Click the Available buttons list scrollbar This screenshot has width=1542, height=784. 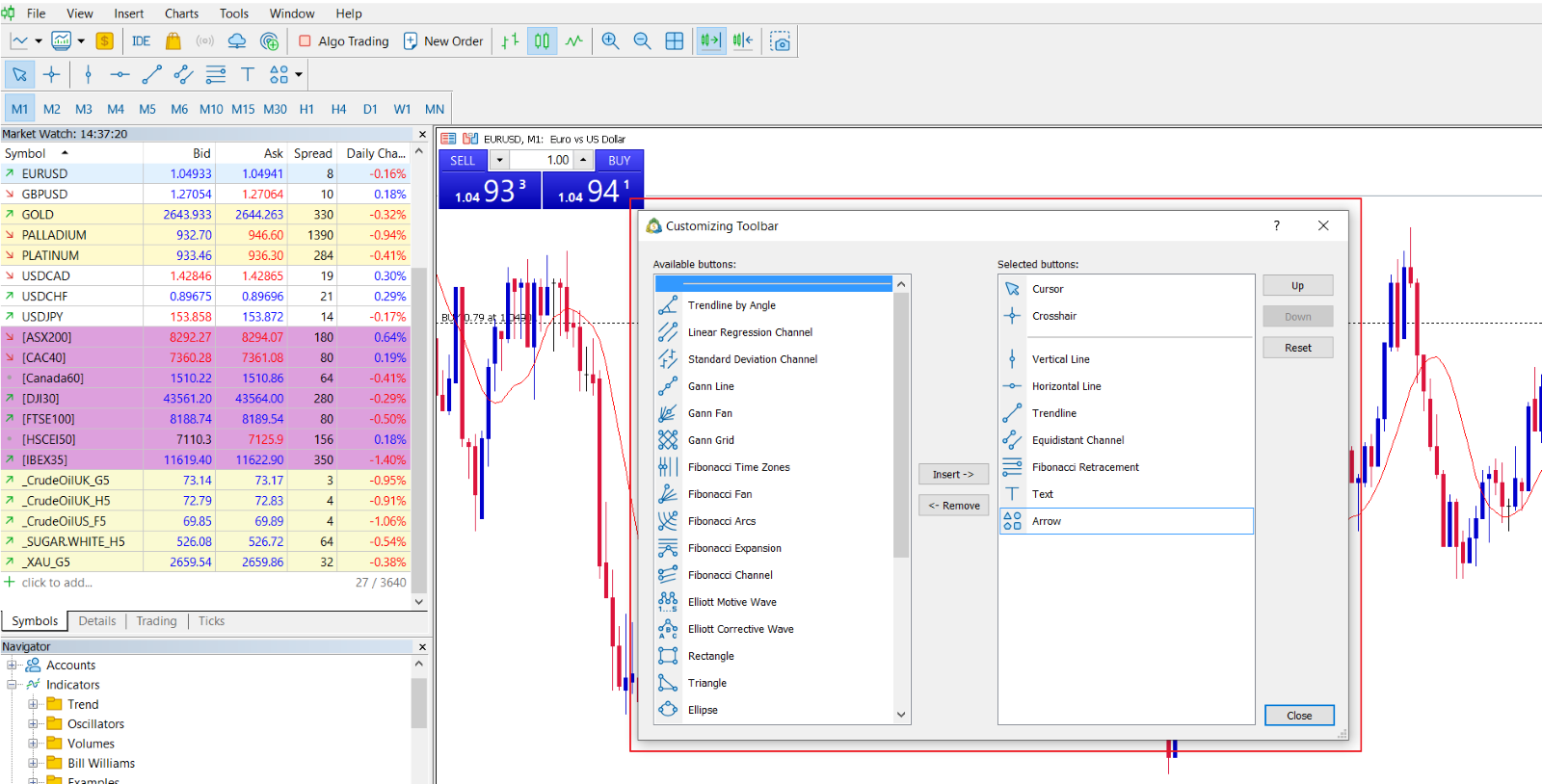[901, 424]
